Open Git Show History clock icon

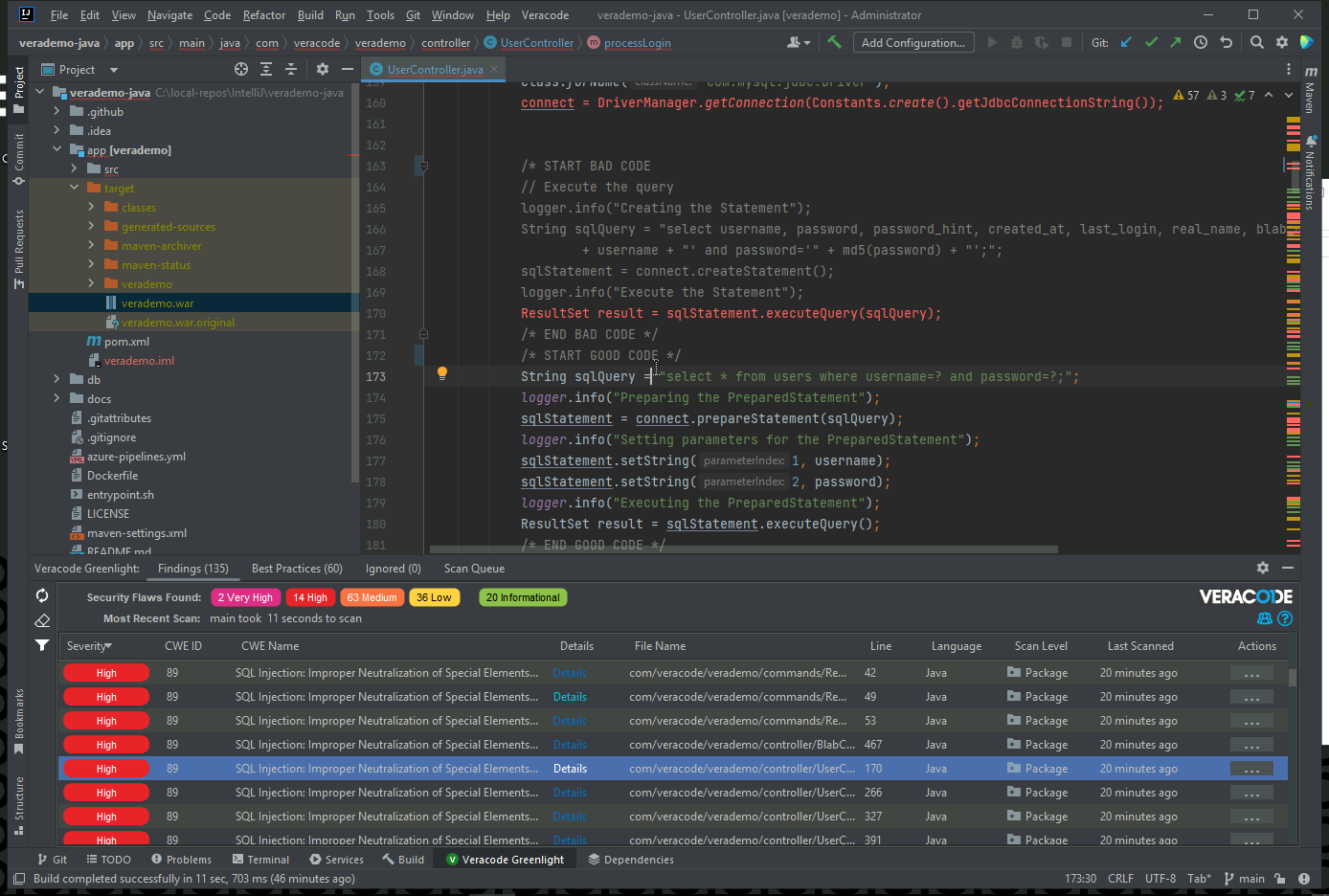[x=1200, y=42]
